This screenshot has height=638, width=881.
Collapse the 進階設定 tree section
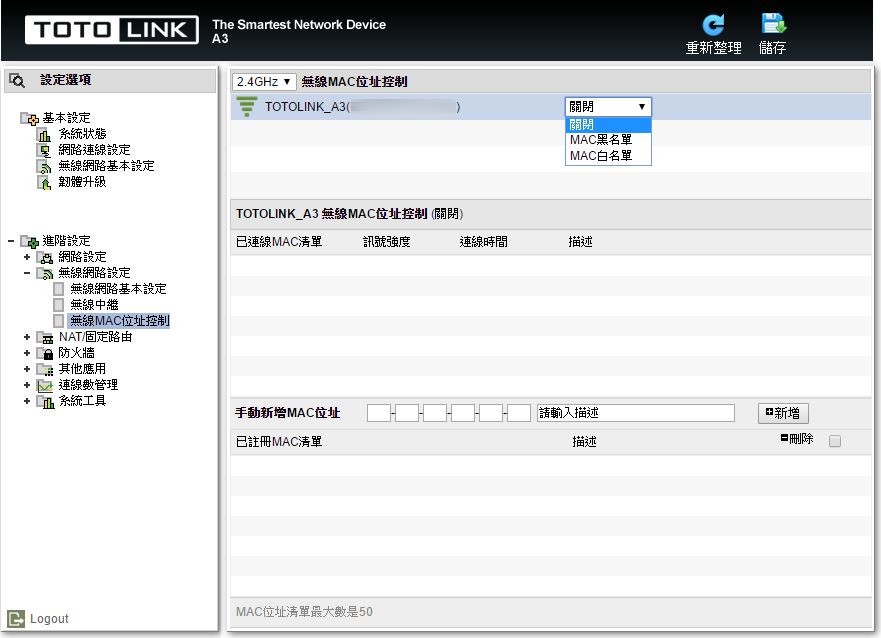click(x=11, y=241)
